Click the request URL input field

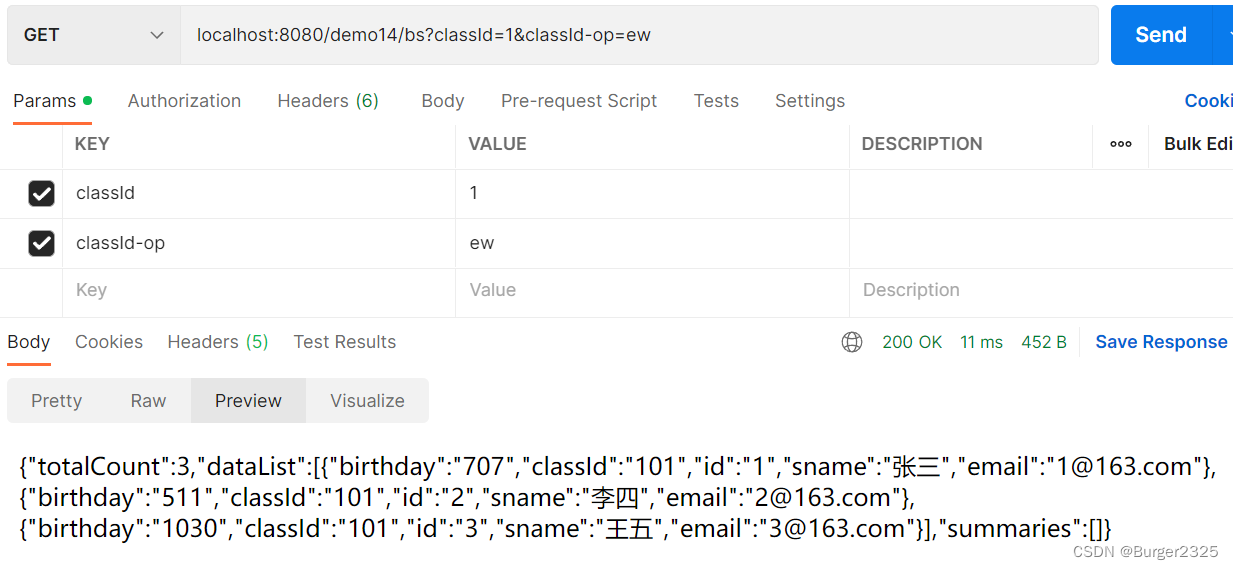pyautogui.click(x=639, y=35)
